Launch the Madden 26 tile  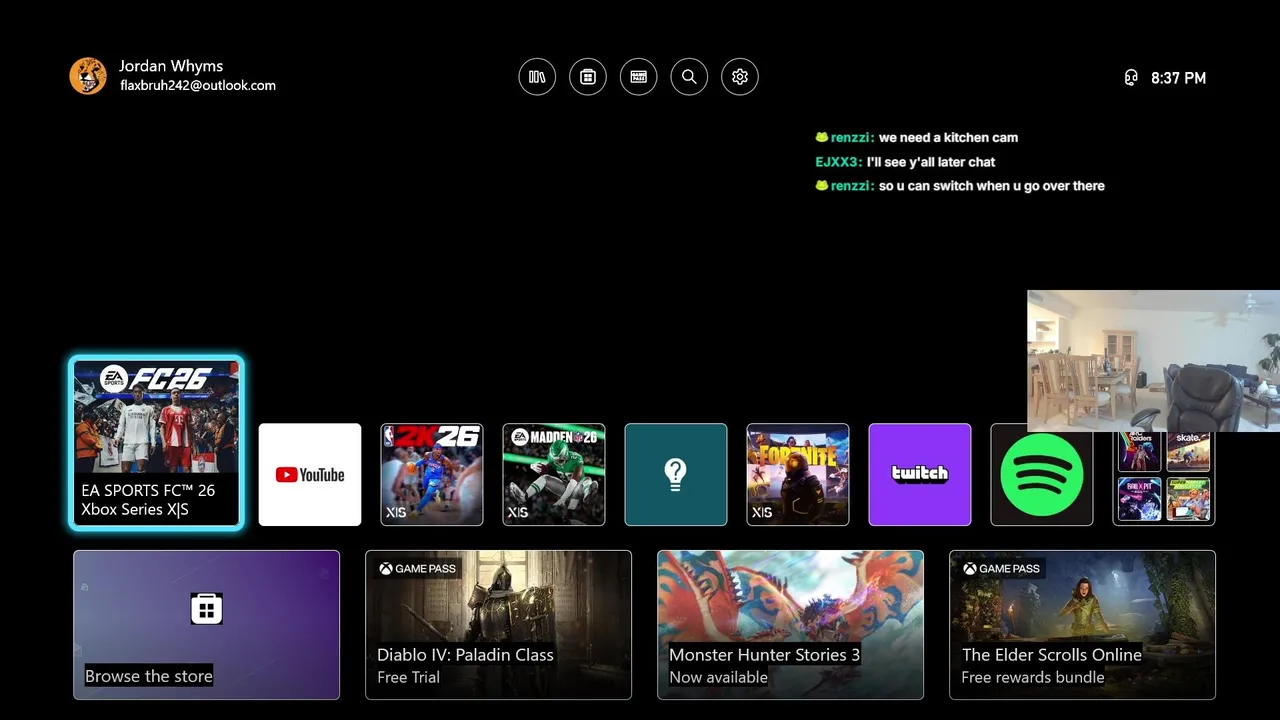click(554, 474)
